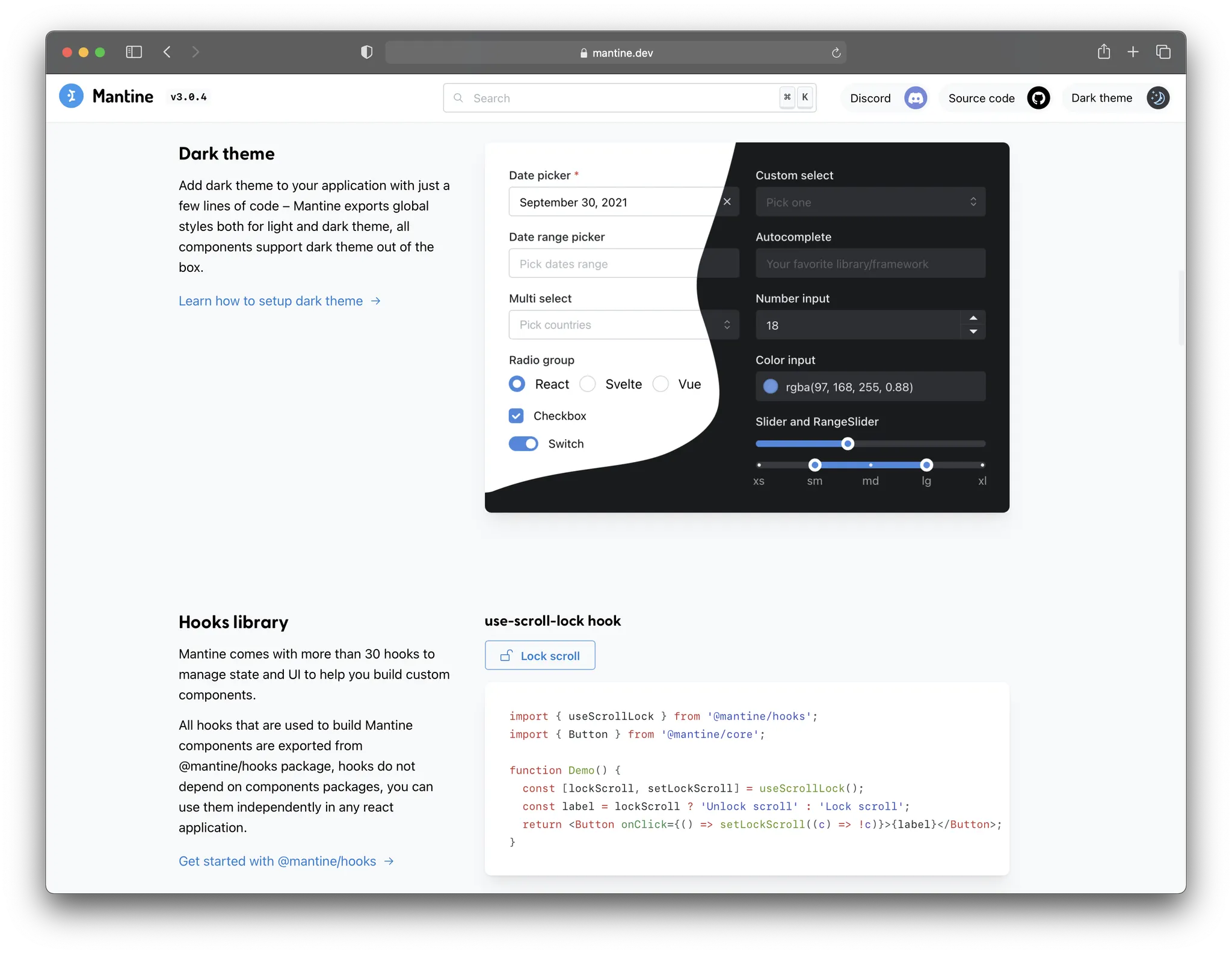Show Safari sidebar panel

(134, 52)
